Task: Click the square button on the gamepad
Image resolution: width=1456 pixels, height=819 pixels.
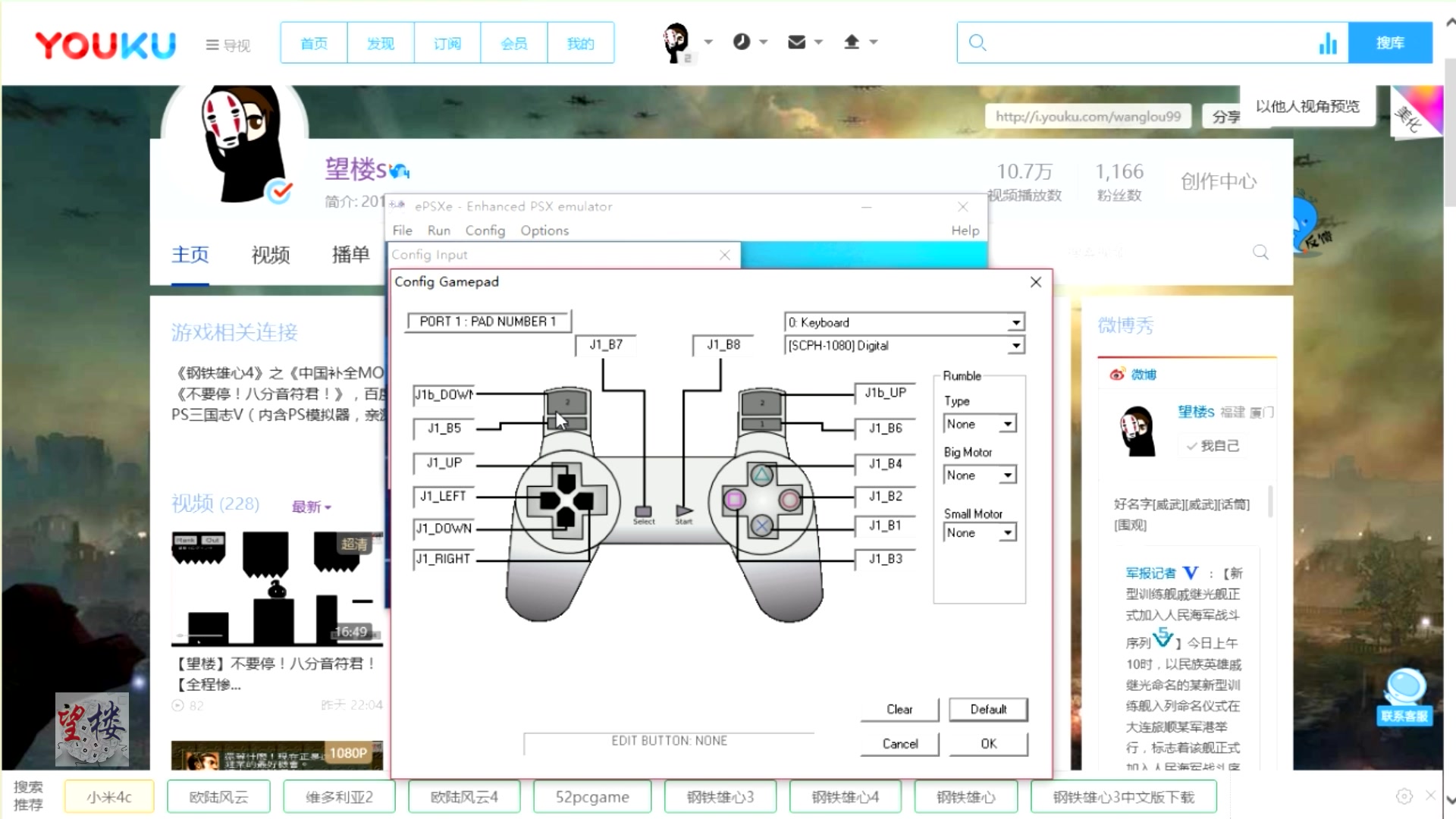Action: (x=734, y=500)
